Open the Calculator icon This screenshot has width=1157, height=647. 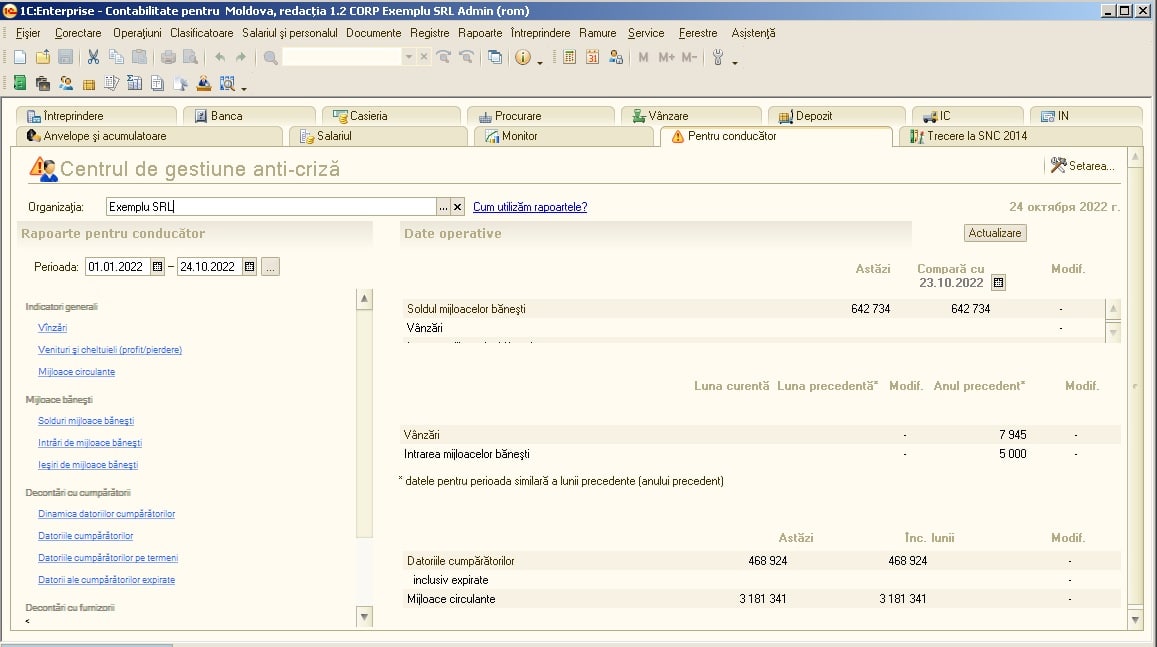569,57
